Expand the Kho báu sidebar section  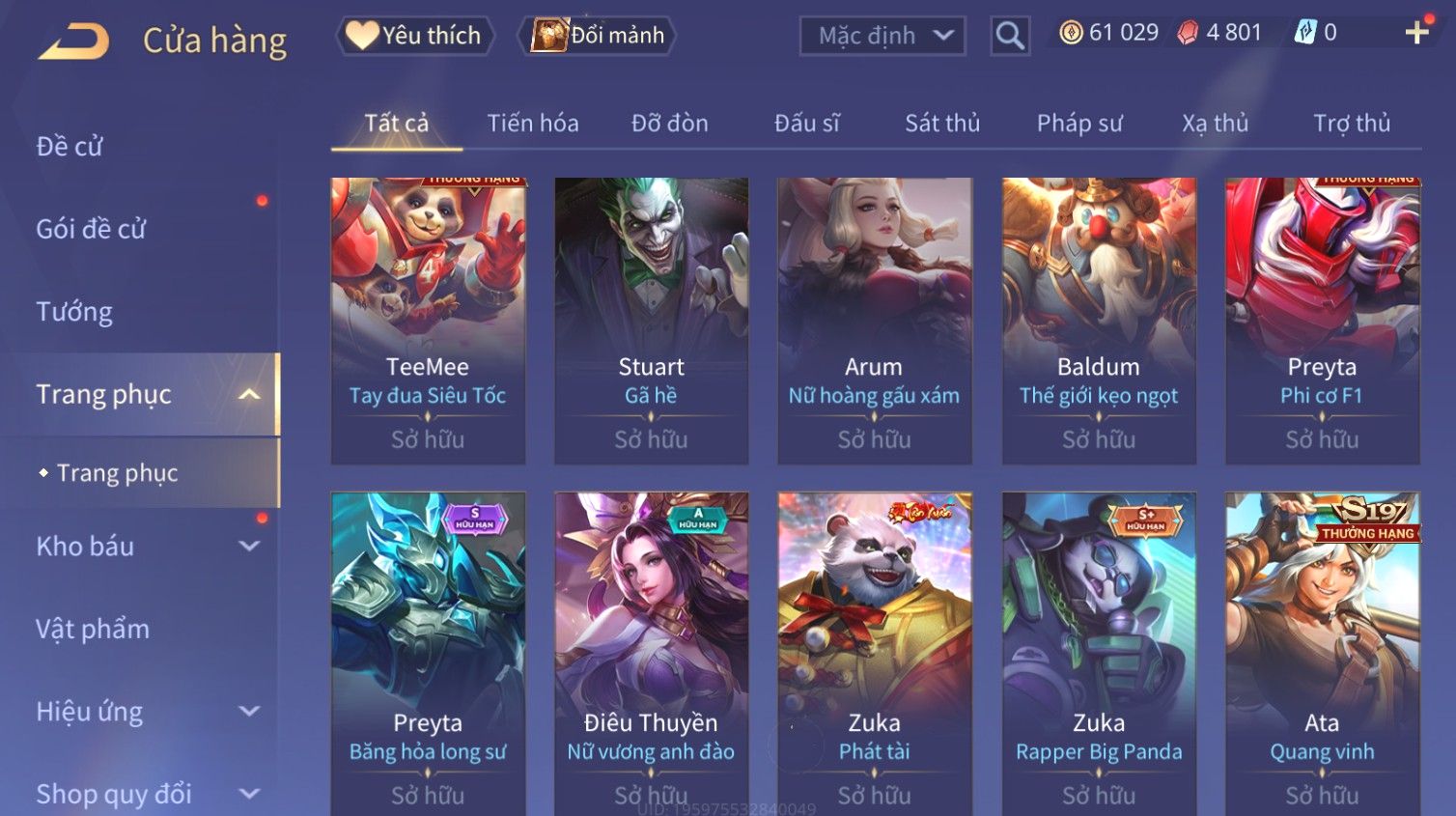coord(249,546)
